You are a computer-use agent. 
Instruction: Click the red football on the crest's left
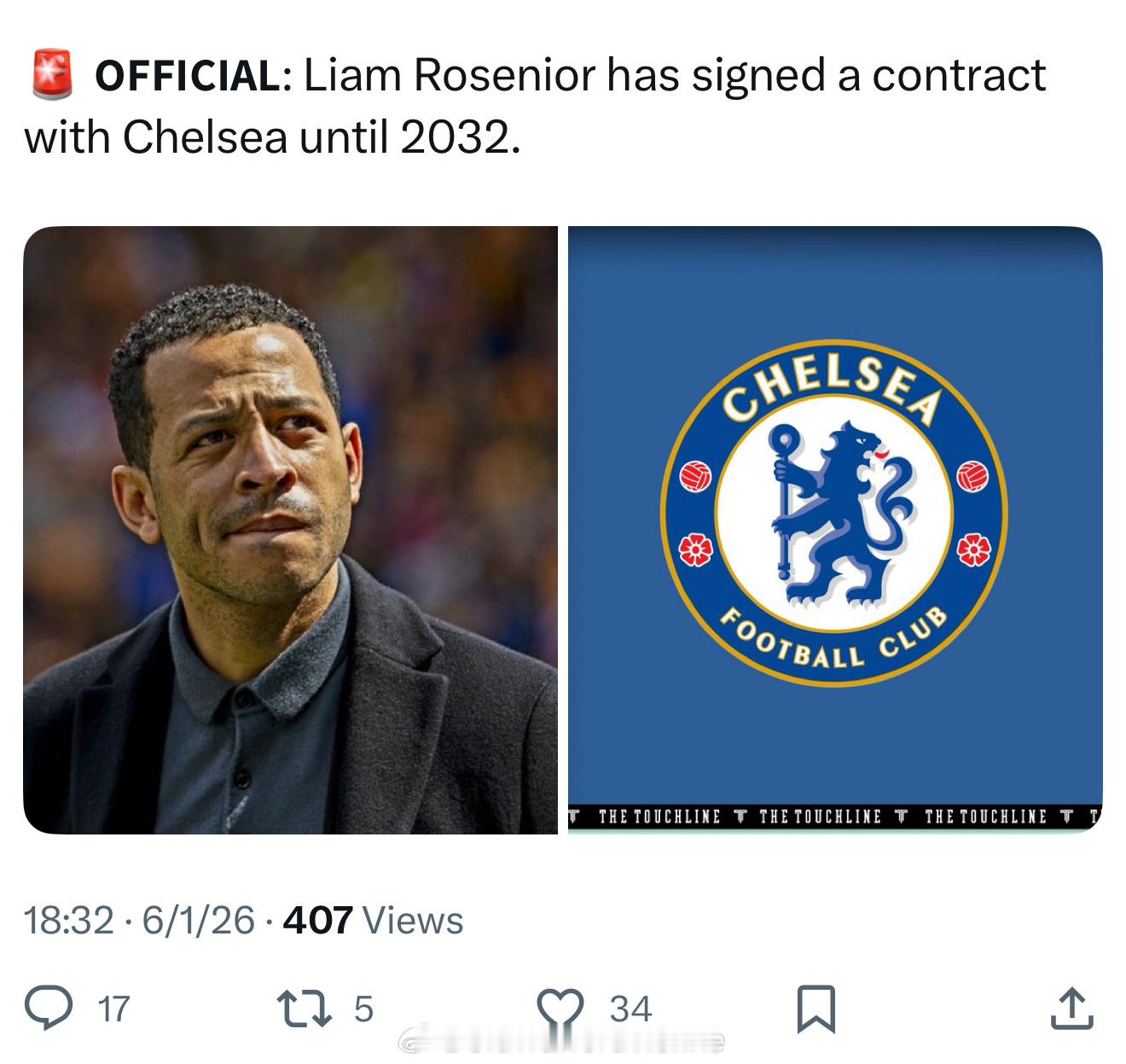(x=697, y=476)
